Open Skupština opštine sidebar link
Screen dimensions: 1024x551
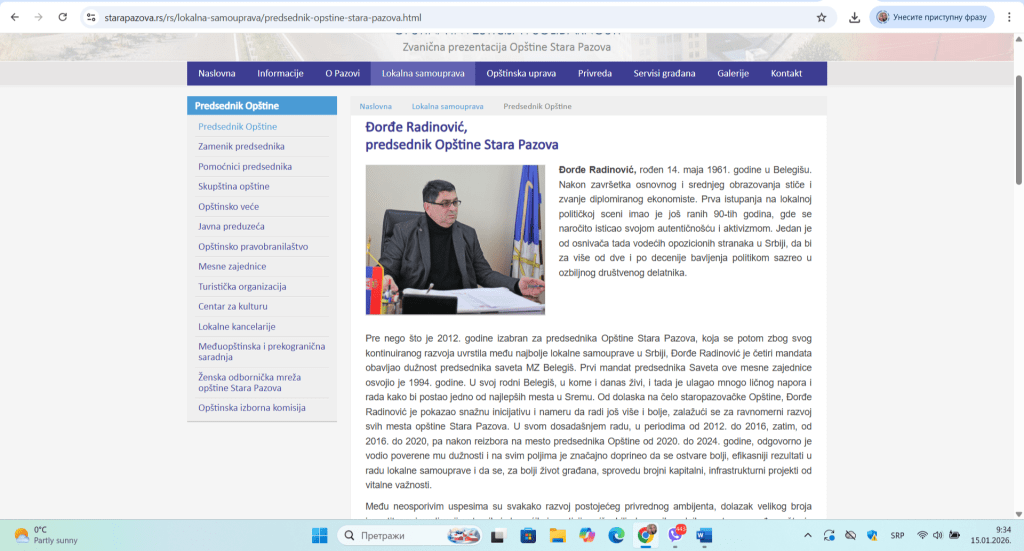tap(234, 186)
